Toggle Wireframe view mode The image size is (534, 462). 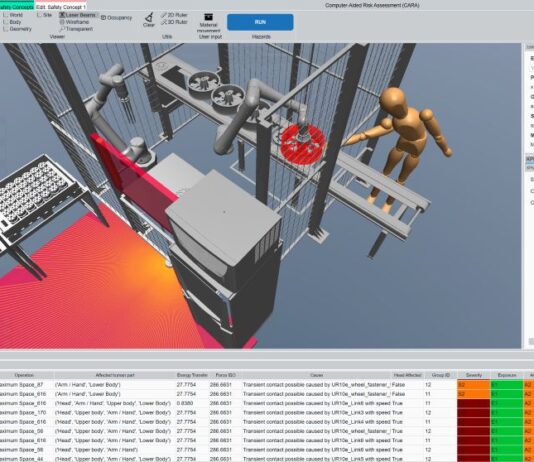tap(75, 22)
